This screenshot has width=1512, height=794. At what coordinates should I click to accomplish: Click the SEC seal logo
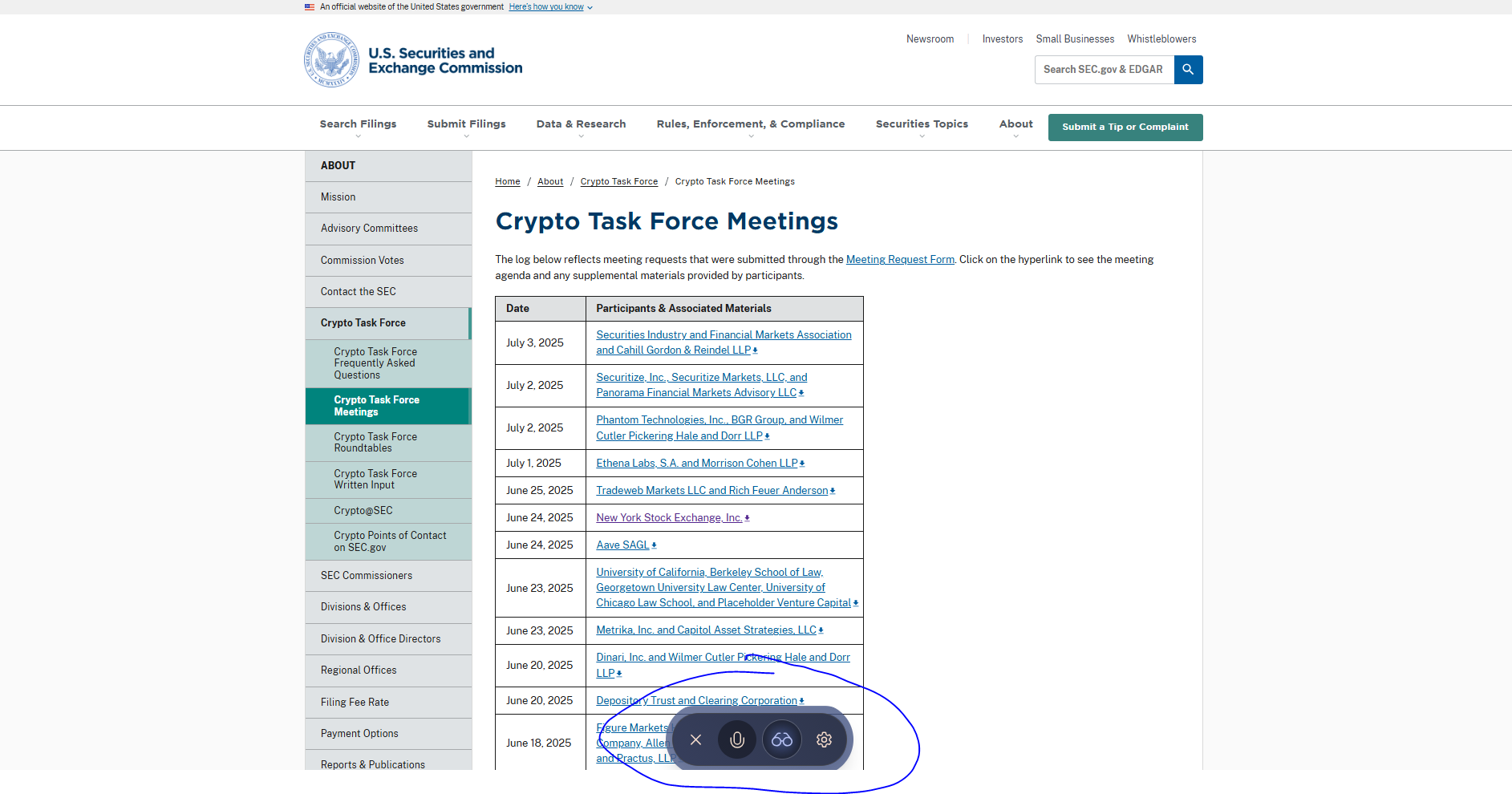(331, 60)
